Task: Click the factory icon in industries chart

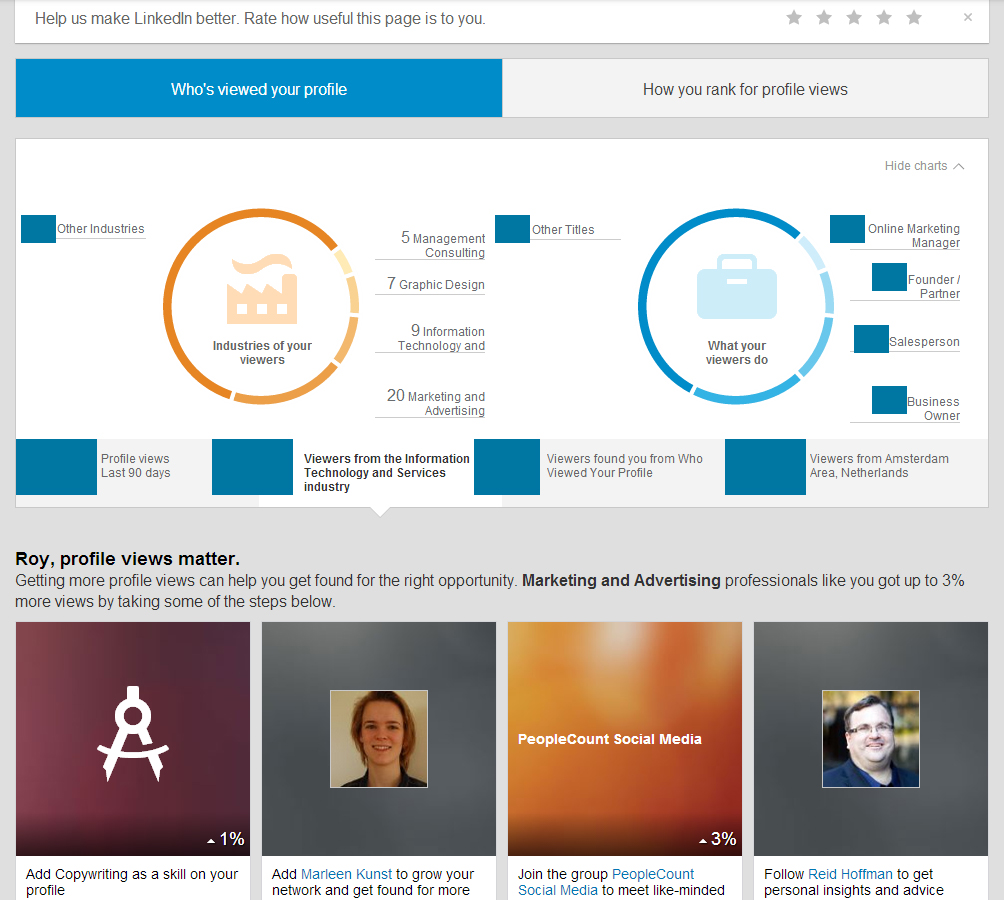Action: click(x=262, y=290)
